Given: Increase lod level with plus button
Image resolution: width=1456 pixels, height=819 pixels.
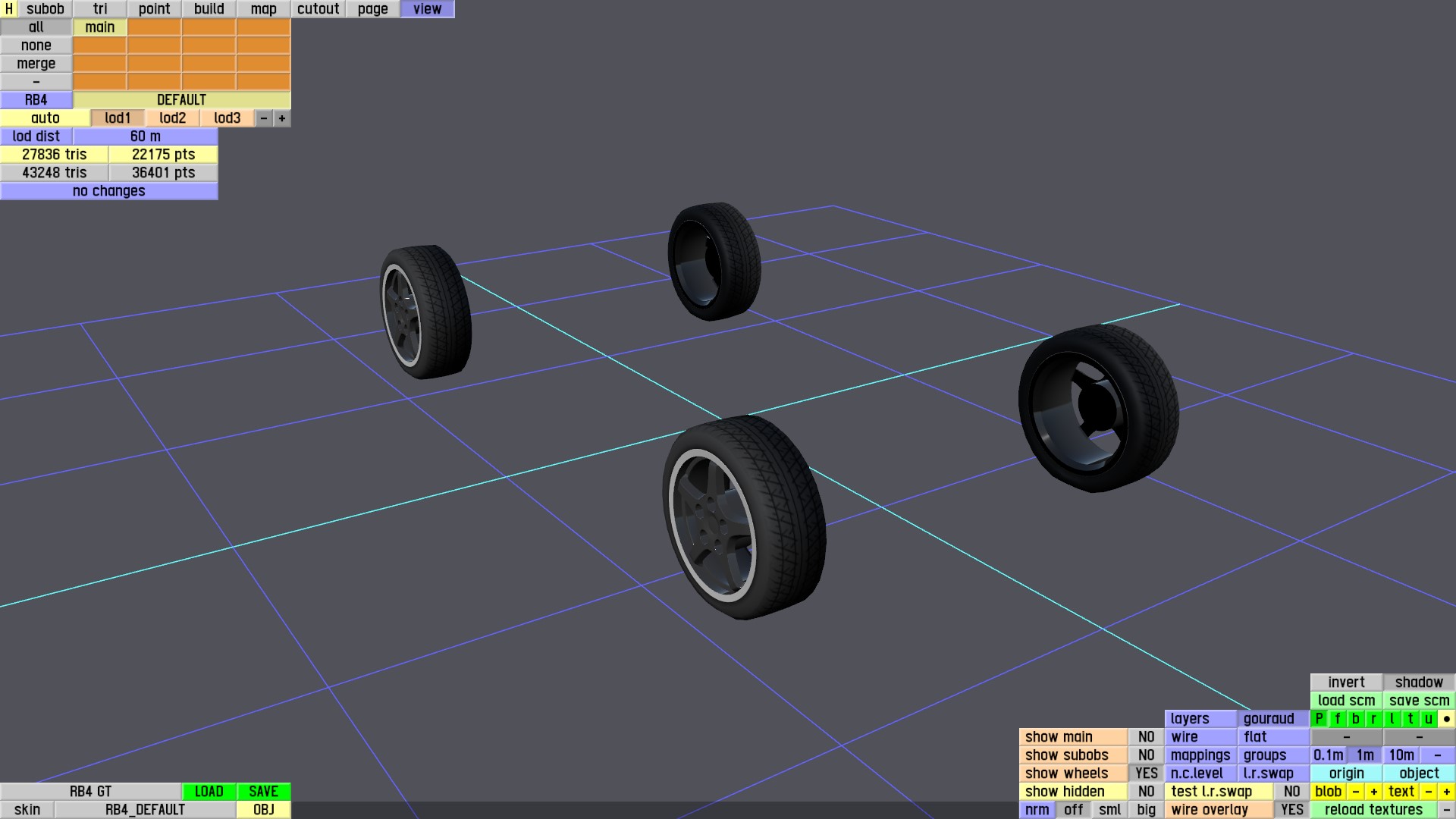Looking at the screenshot, I should [x=282, y=118].
